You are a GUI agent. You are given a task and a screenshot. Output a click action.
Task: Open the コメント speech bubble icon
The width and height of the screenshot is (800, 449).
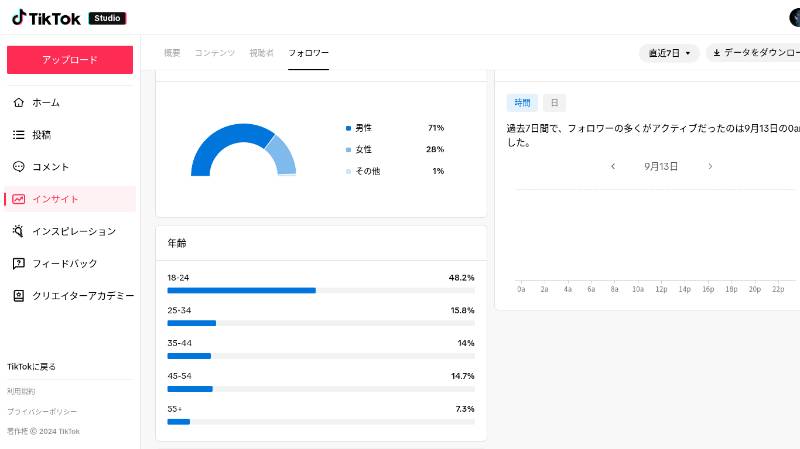(x=18, y=167)
